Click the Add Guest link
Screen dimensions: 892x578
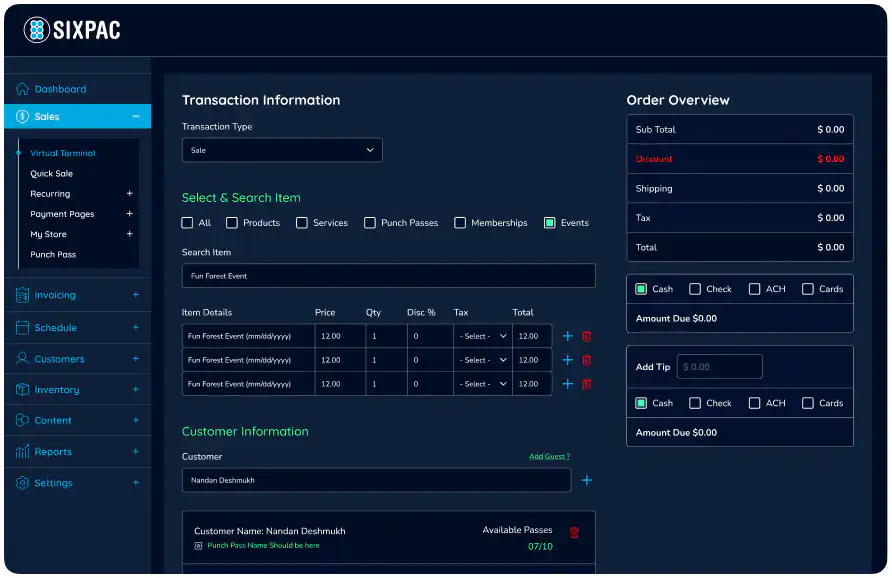click(550, 455)
